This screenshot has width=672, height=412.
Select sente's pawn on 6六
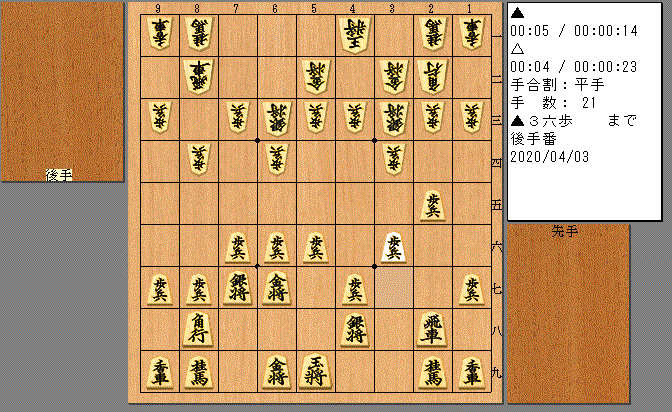277,247
